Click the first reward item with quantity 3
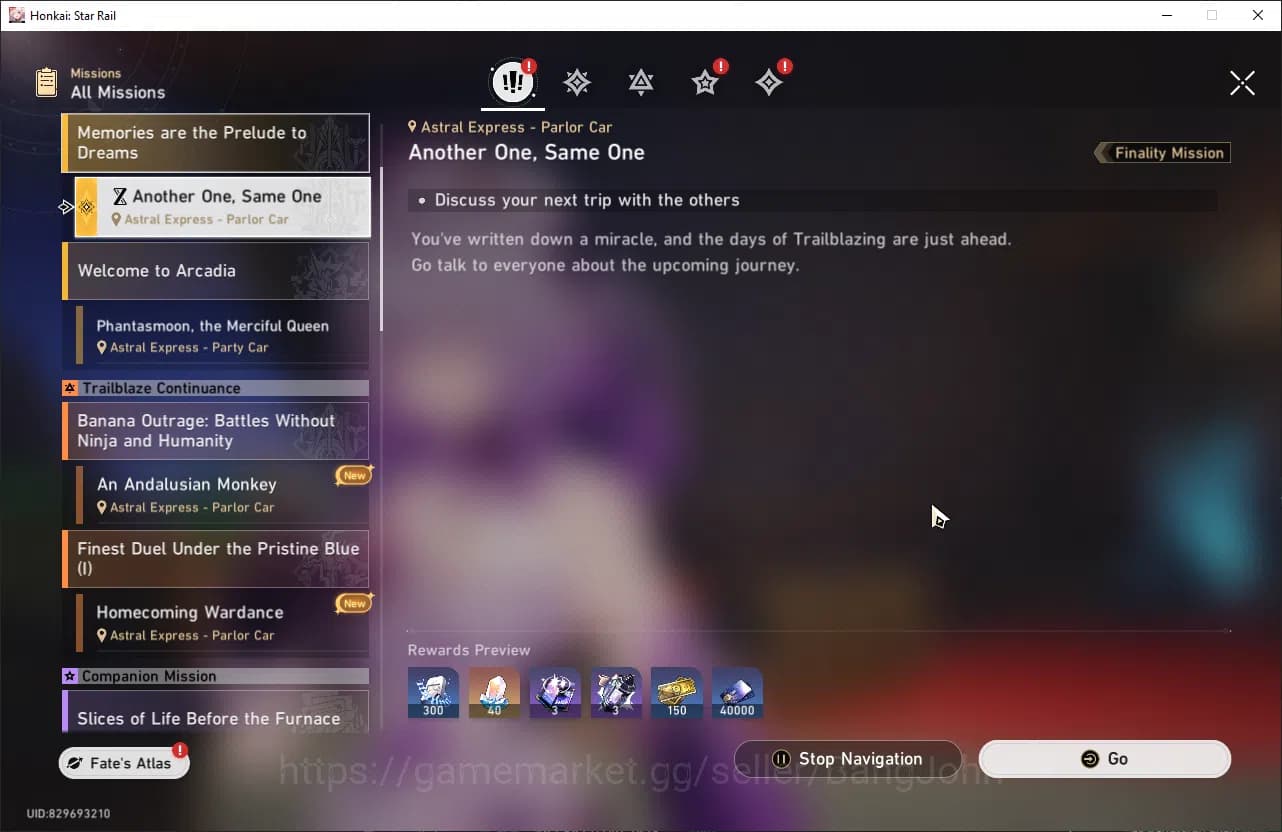This screenshot has width=1282, height=832. click(x=555, y=693)
